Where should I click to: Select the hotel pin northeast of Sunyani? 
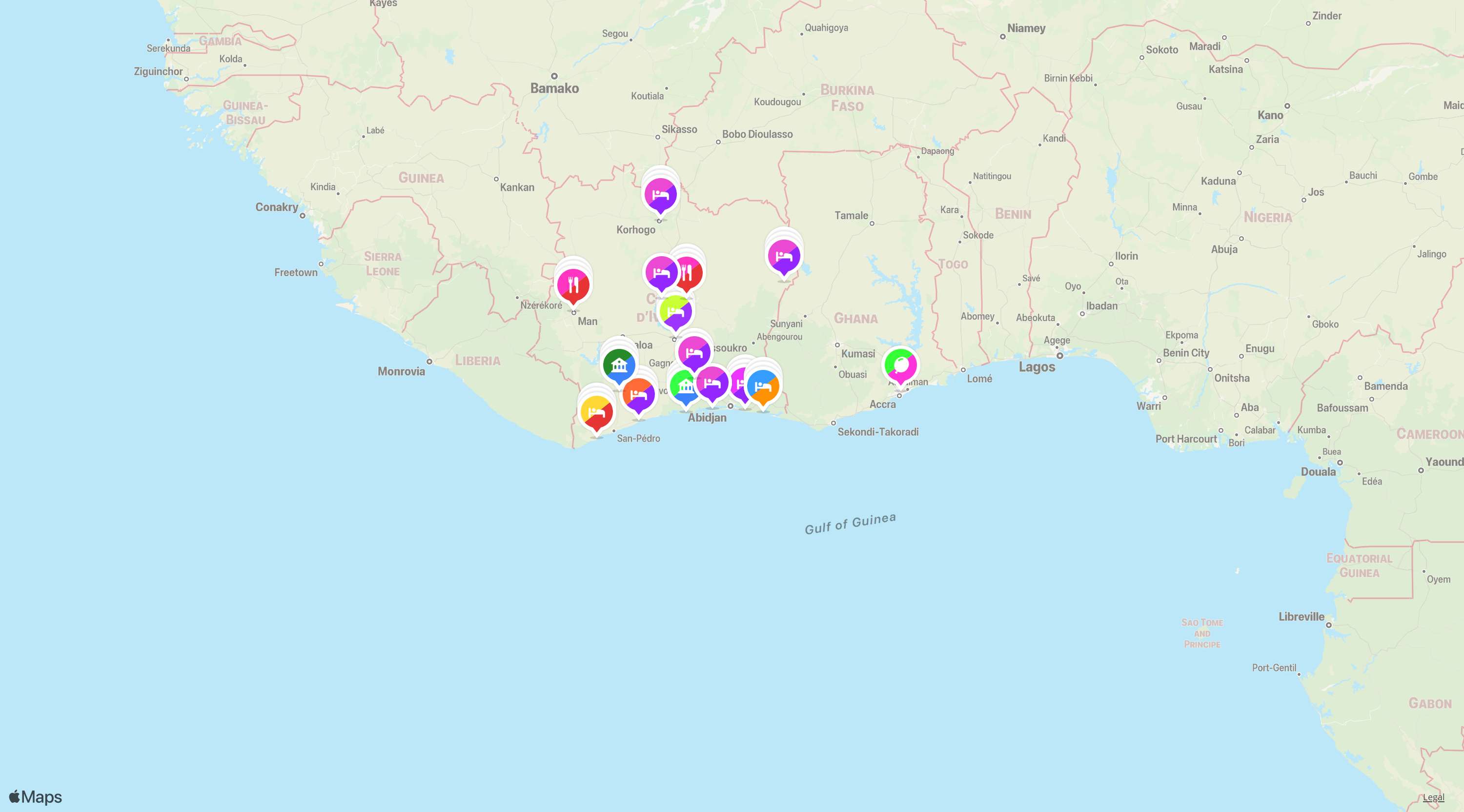[784, 257]
